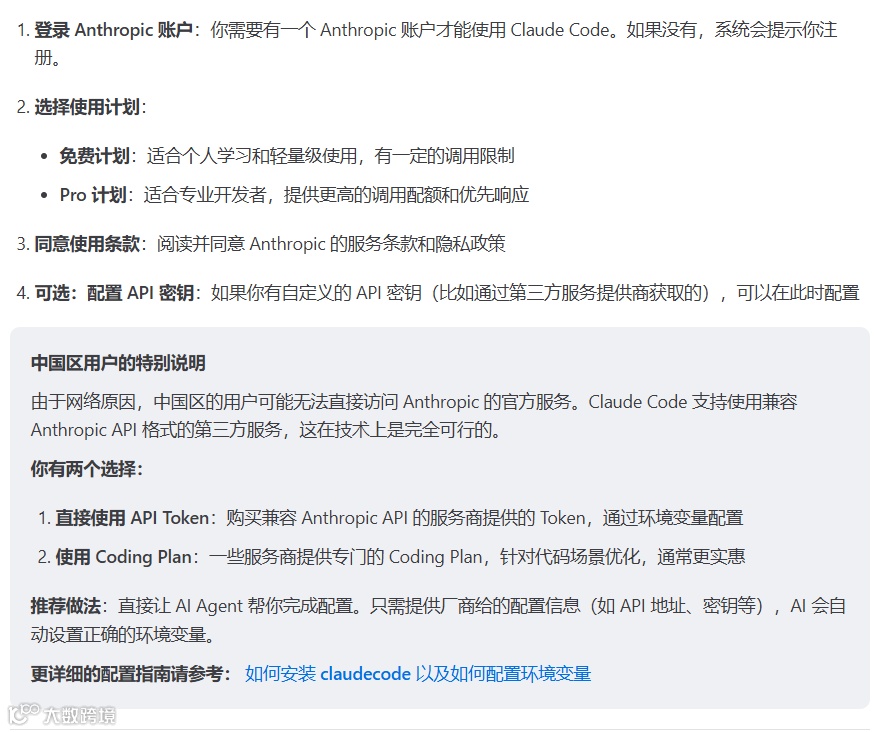886x732 pixels.
Task: Click the text '直接让 AI Agent 帮你完成配置'
Action: [x=236, y=606]
